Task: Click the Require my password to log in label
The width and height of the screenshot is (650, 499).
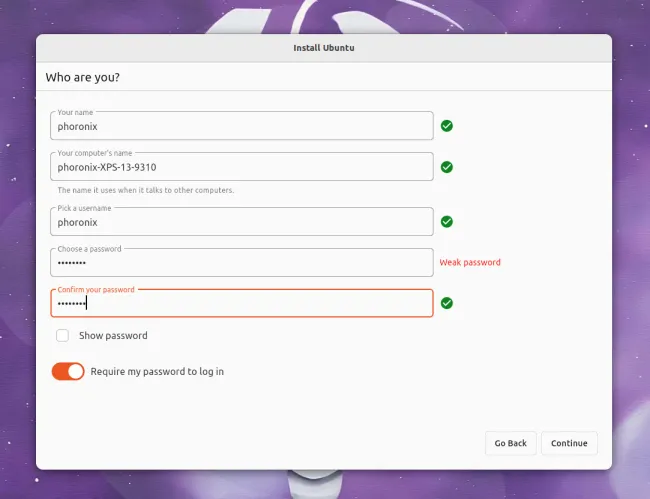Action: click(x=157, y=371)
